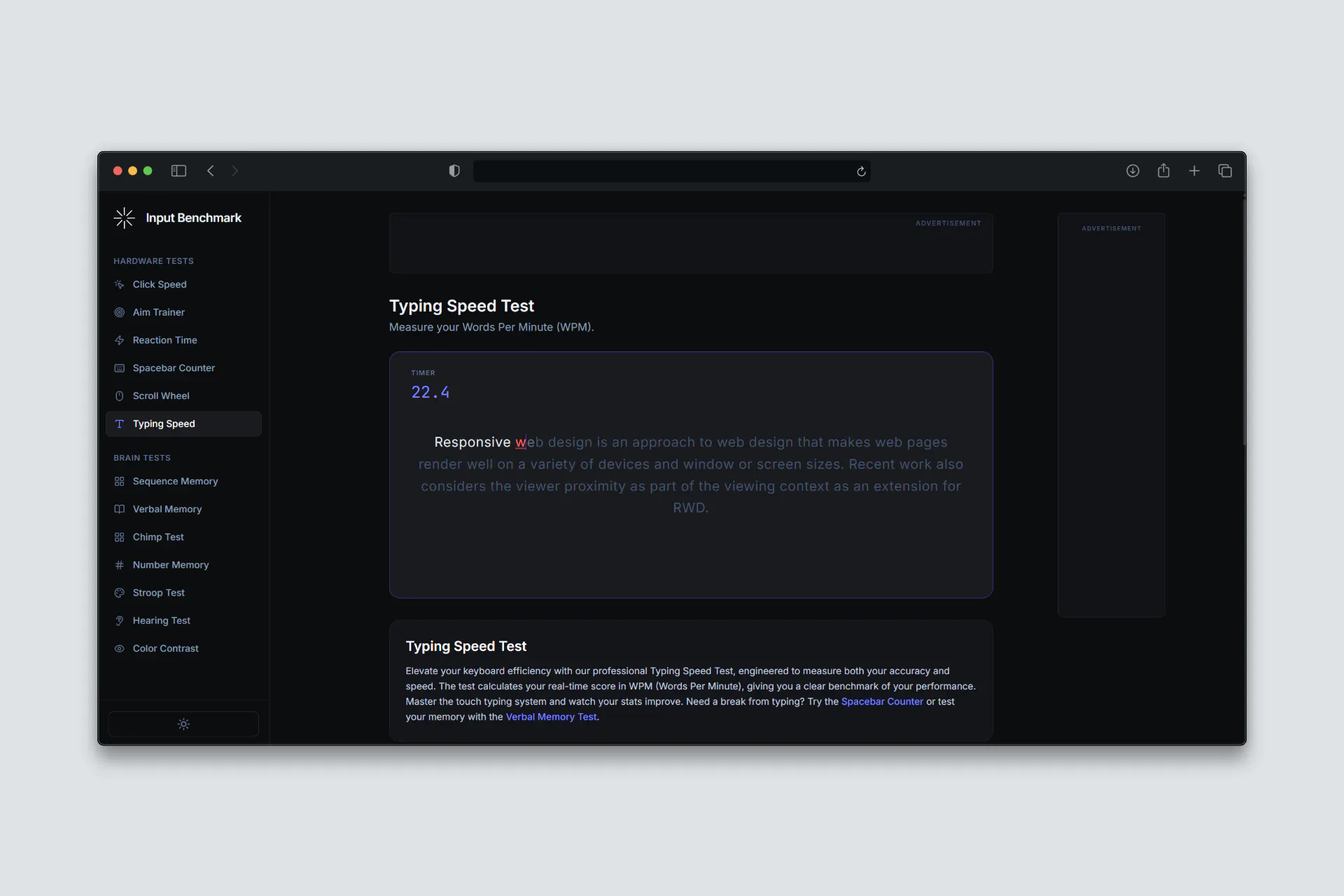The image size is (1344, 896).
Task: Open the browser downloads icon
Action: point(1133,171)
